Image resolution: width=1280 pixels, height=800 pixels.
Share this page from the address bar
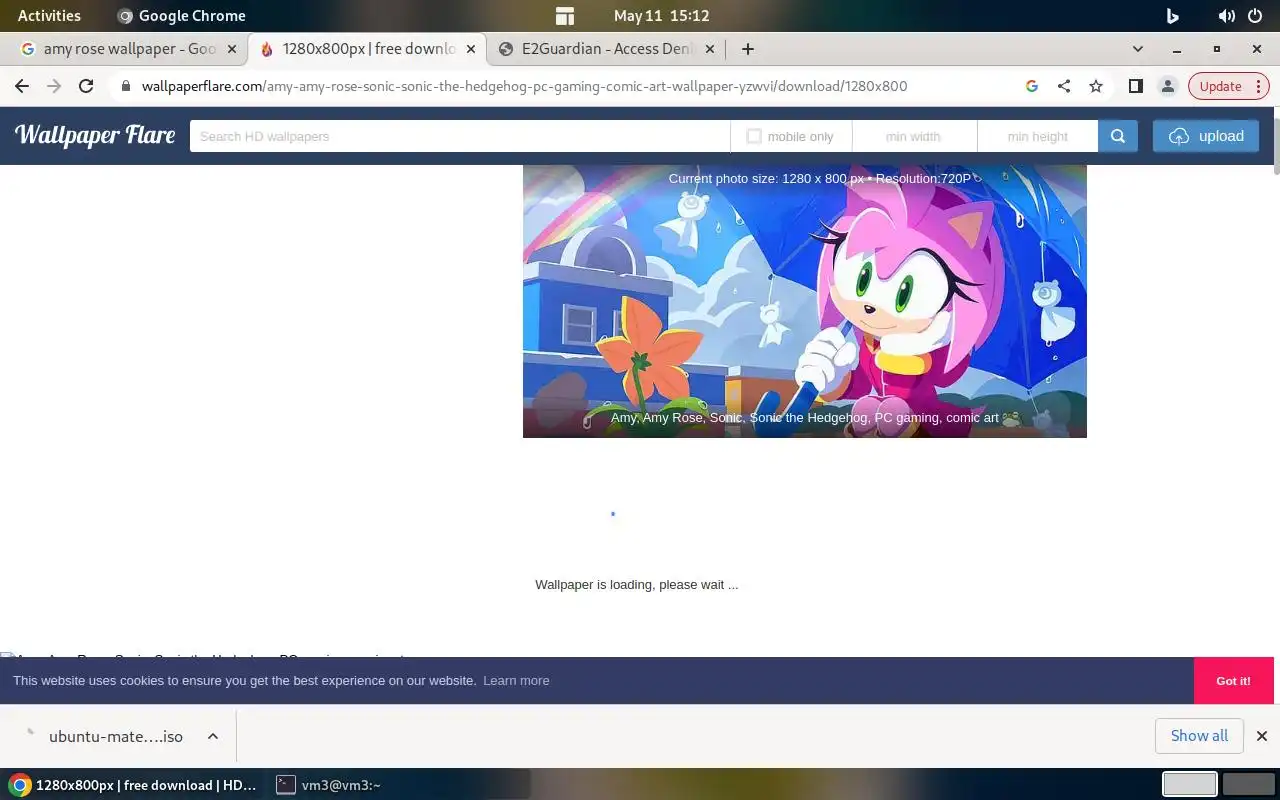click(x=1064, y=86)
